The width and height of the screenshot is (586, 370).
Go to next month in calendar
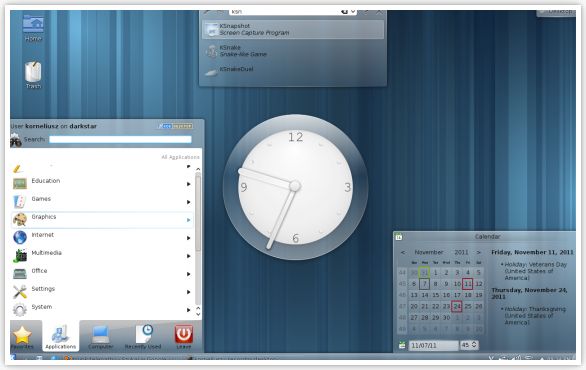(478, 253)
